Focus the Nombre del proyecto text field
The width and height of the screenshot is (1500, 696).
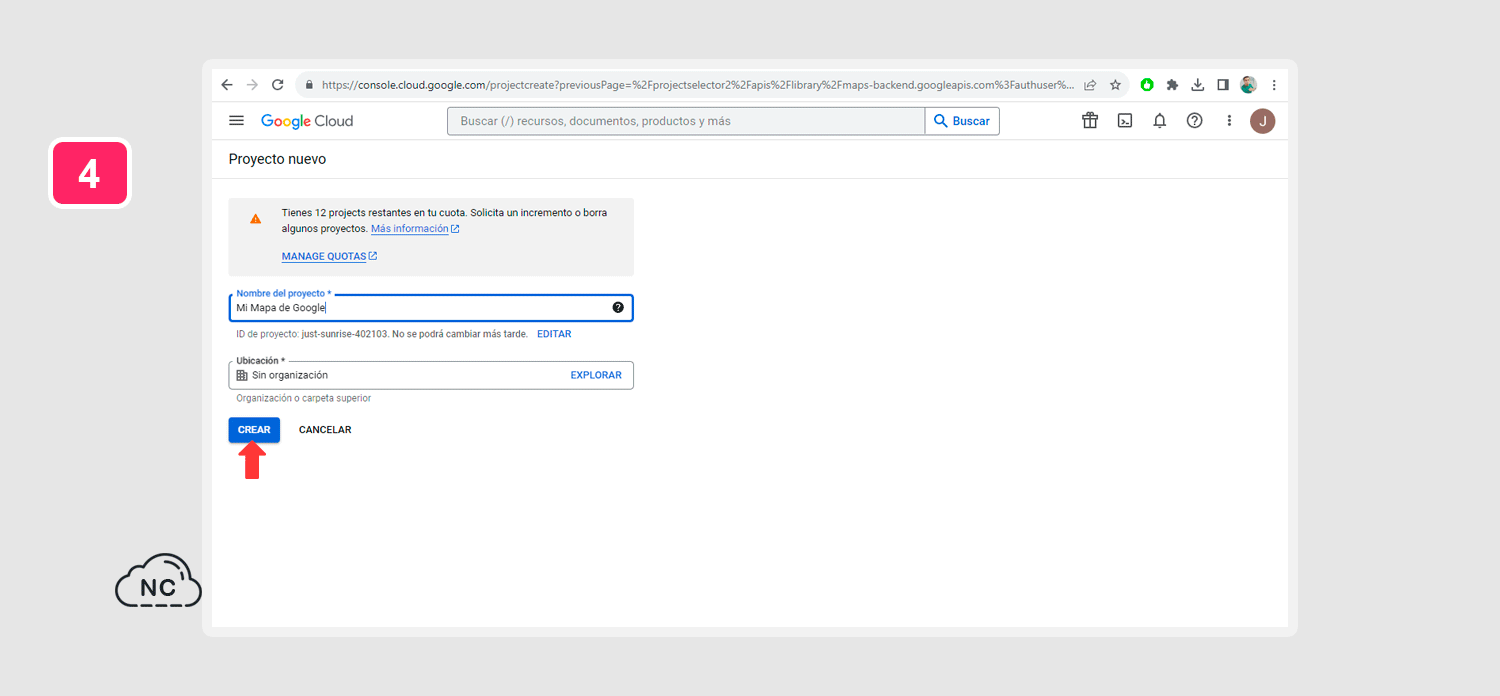click(x=420, y=308)
